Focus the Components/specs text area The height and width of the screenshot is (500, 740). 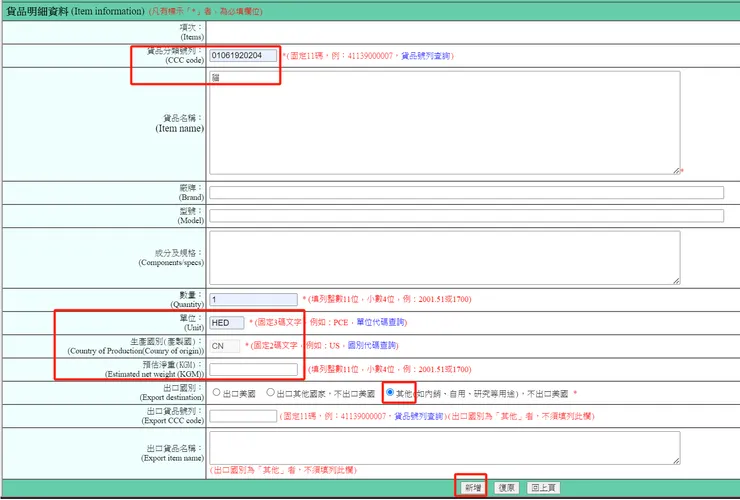tap(445, 258)
